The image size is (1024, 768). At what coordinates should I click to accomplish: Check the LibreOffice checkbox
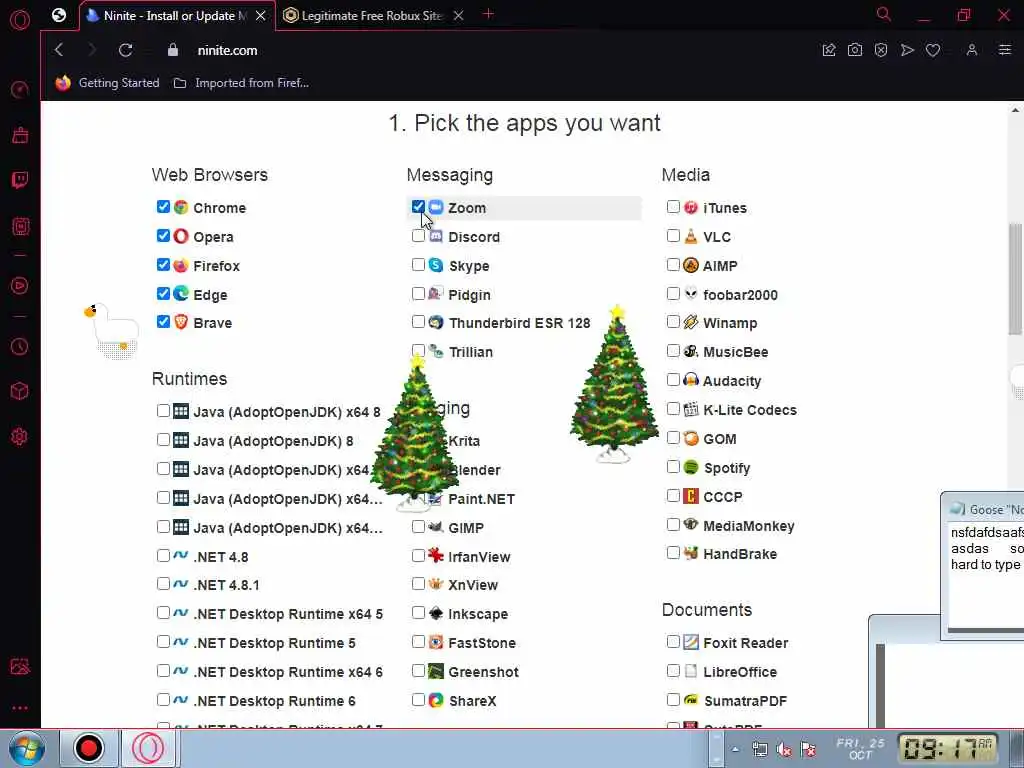(x=673, y=671)
